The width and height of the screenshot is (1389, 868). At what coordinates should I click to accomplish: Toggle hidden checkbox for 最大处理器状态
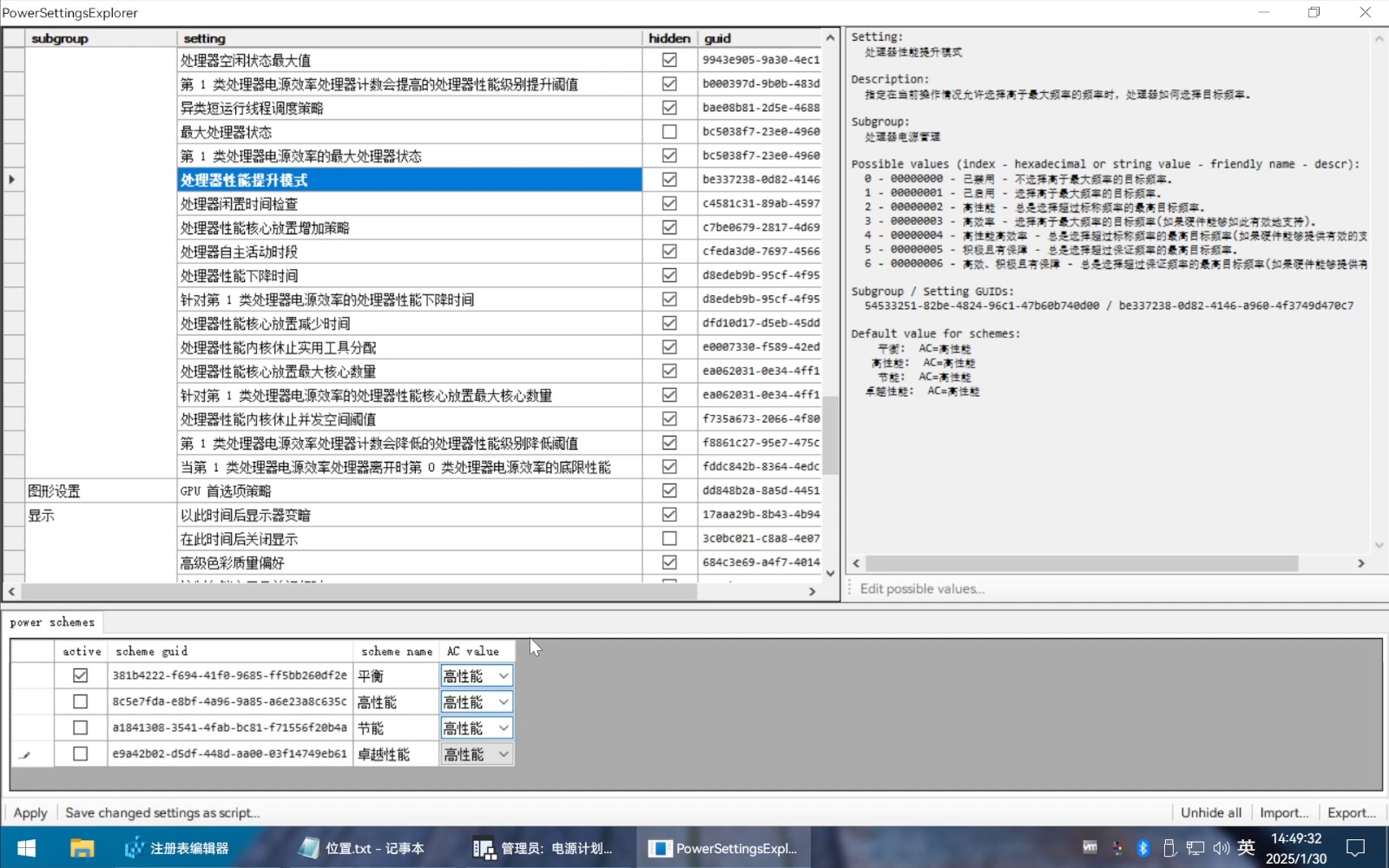pos(669,132)
